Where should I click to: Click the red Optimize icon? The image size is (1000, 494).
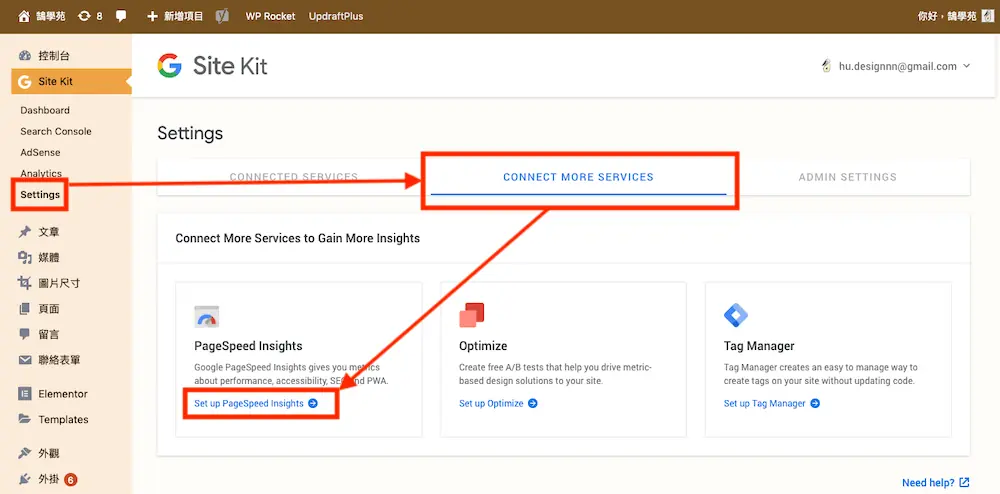tap(472, 315)
